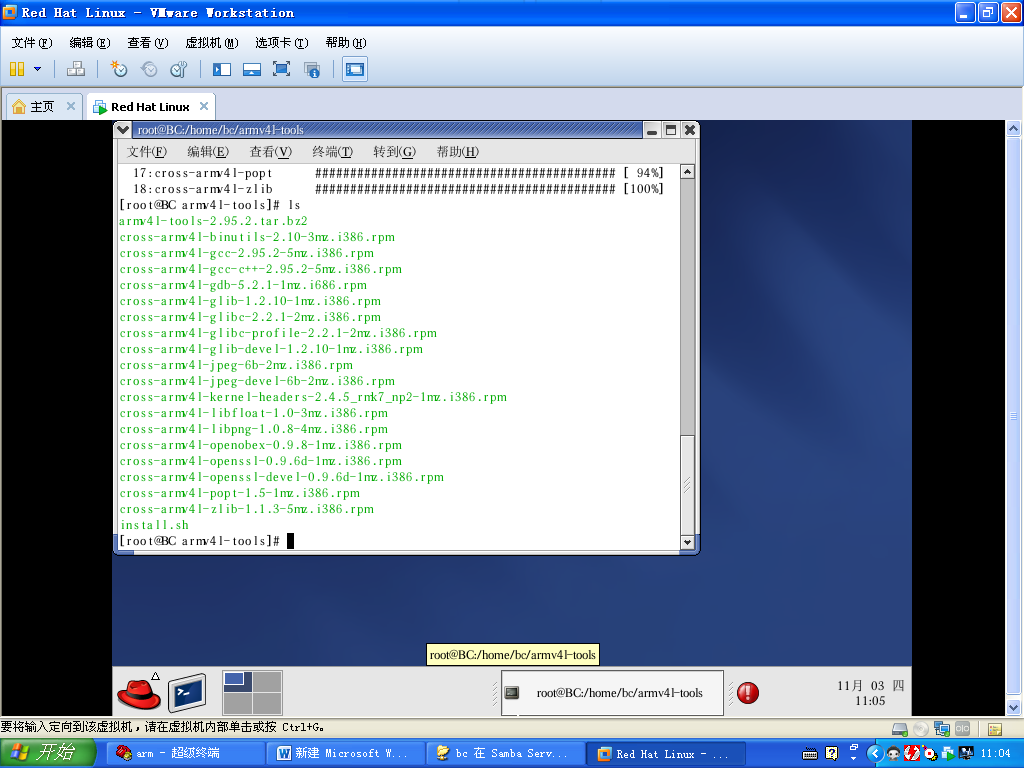Open terminal 查看(V) menu

pyautogui.click(x=270, y=152)
